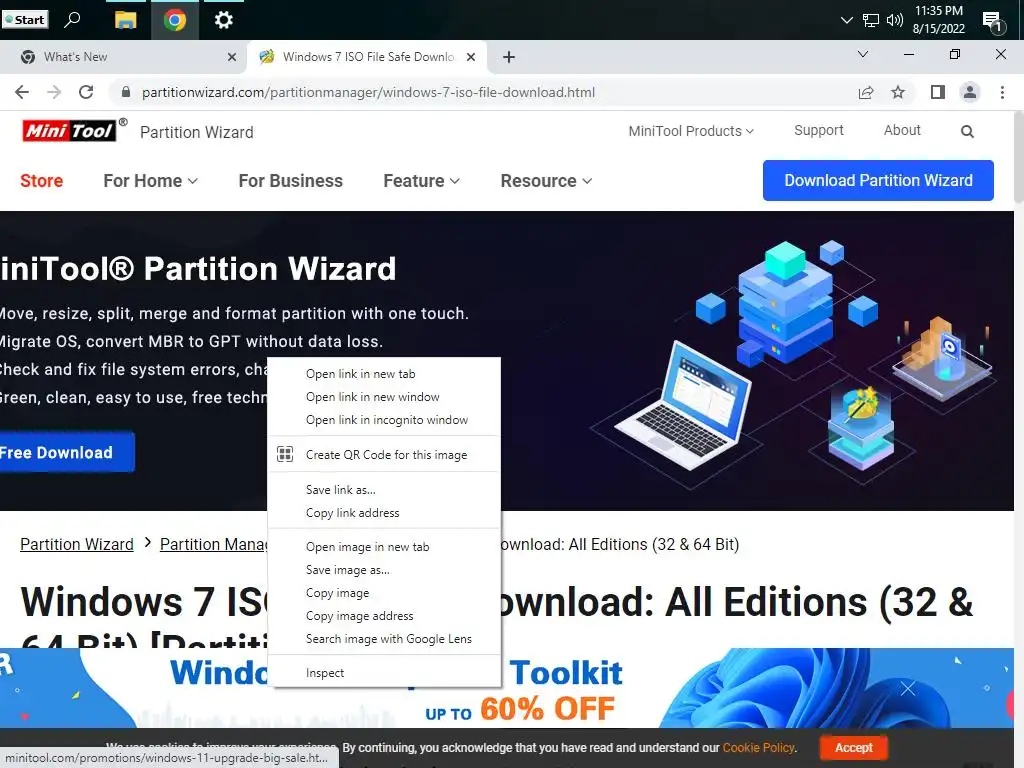Open Settings gear on taskbar

[x=223, y=20]
